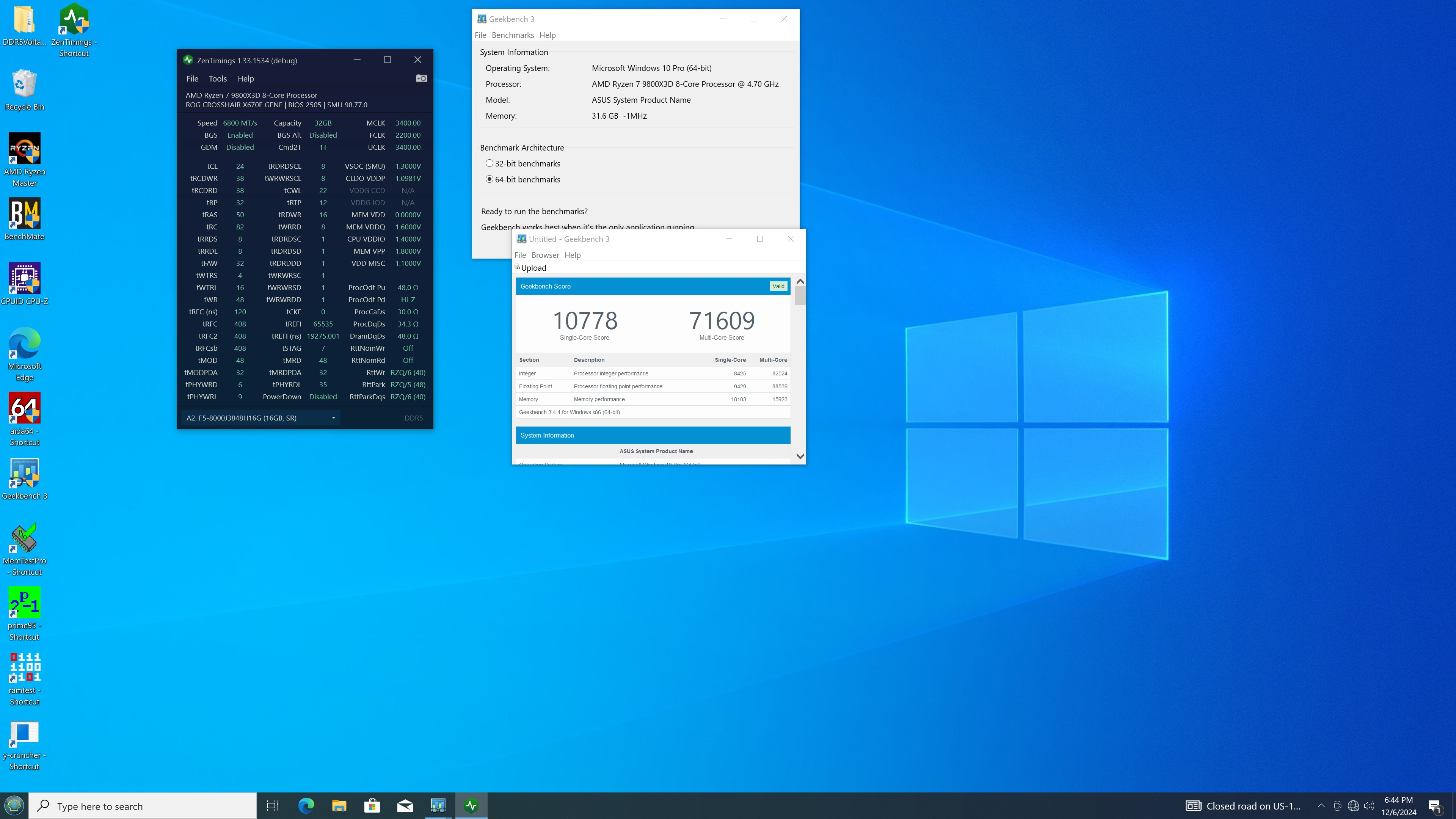Open the notification center icon
This screenshot has width=1456, height=819.
click(1434, 806)
